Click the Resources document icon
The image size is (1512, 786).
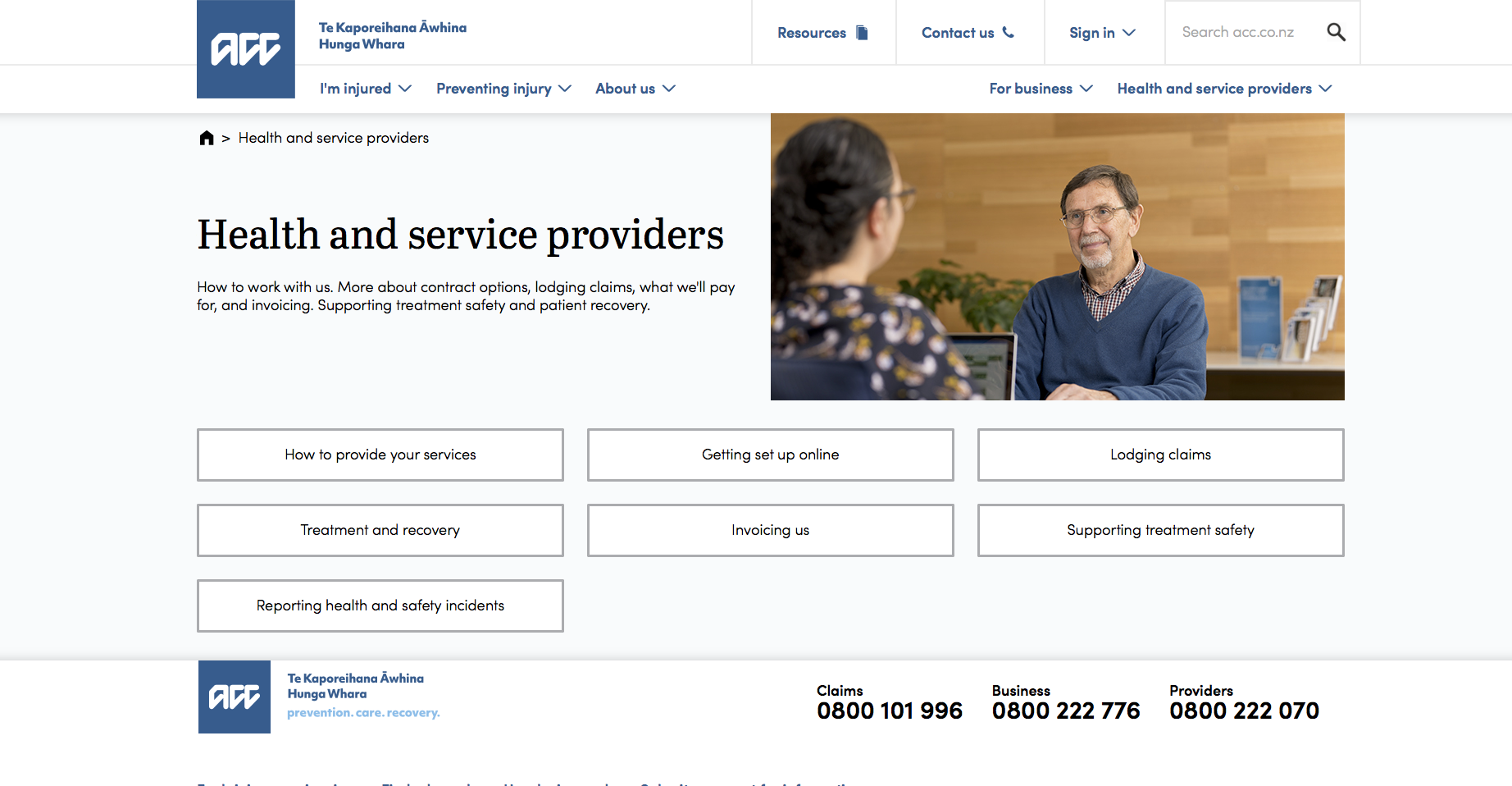[x=862, y=33]
